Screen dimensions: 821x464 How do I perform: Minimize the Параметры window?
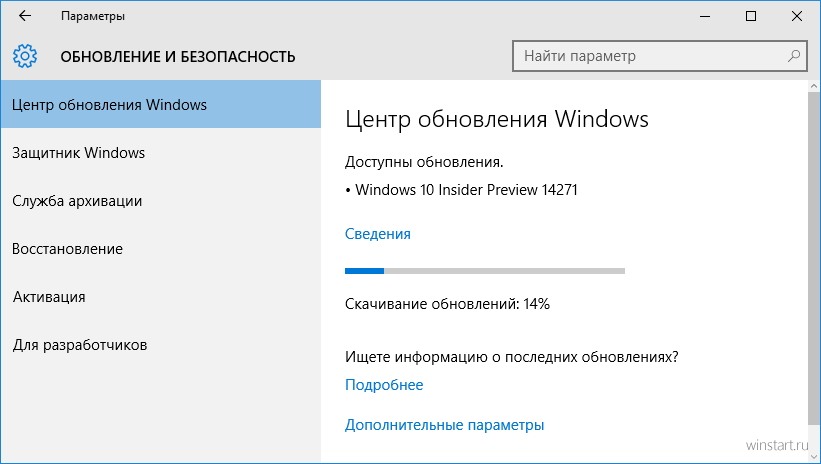coord(705,16)
